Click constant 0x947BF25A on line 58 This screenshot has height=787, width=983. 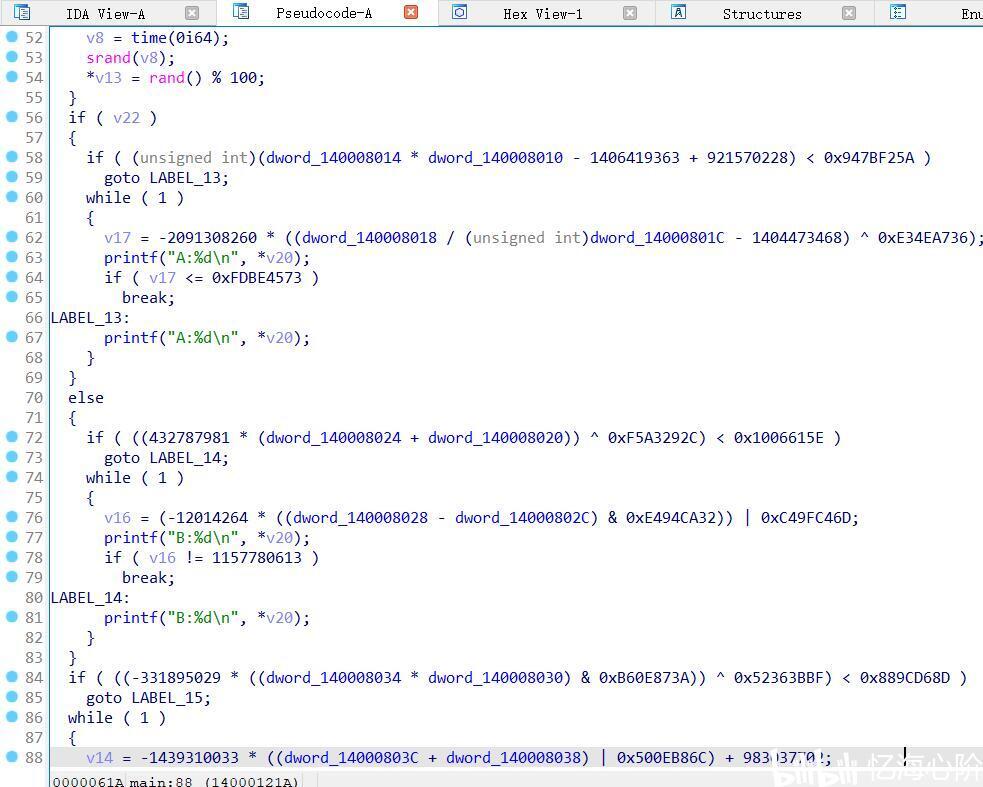pos(868,157)
